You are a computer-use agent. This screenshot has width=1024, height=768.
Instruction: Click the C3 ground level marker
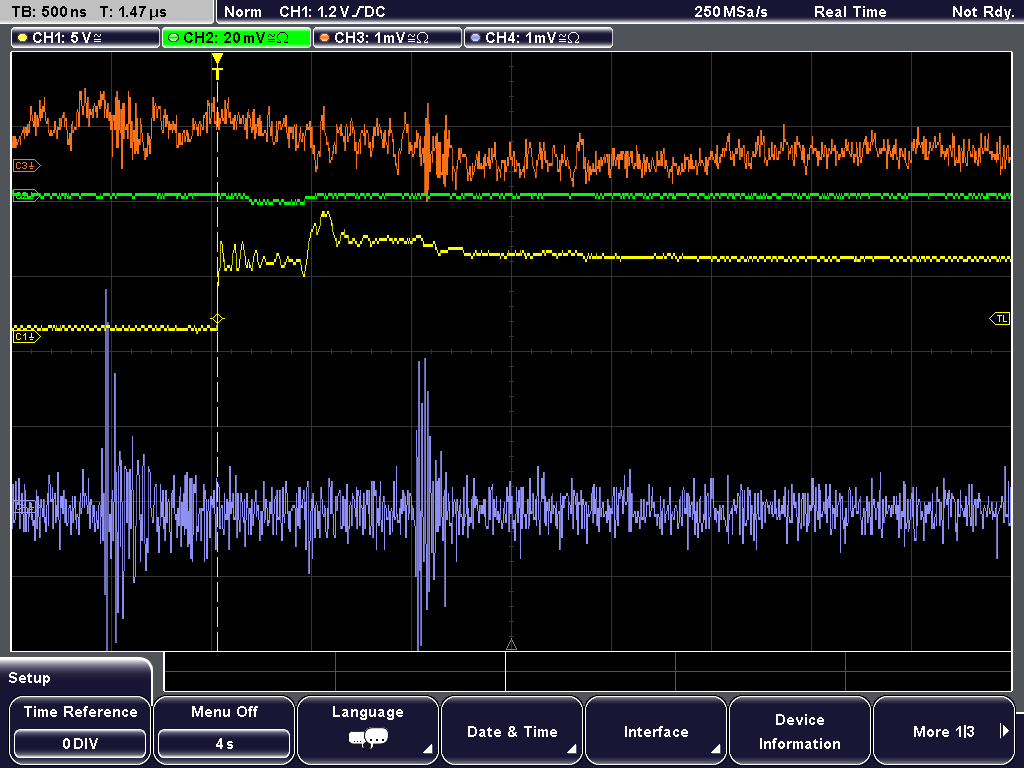27,166
